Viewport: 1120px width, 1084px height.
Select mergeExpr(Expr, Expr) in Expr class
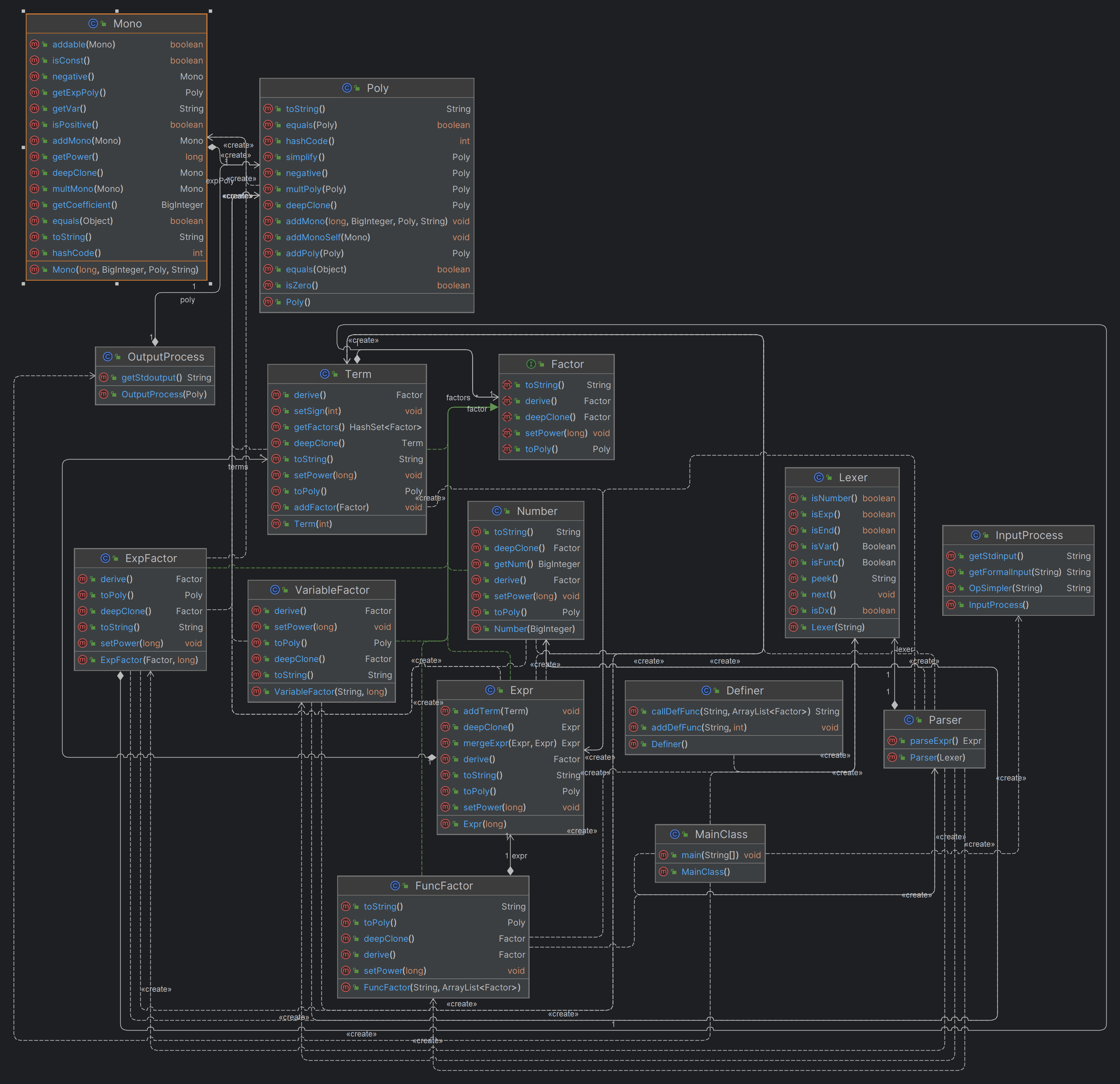point(510,743)
